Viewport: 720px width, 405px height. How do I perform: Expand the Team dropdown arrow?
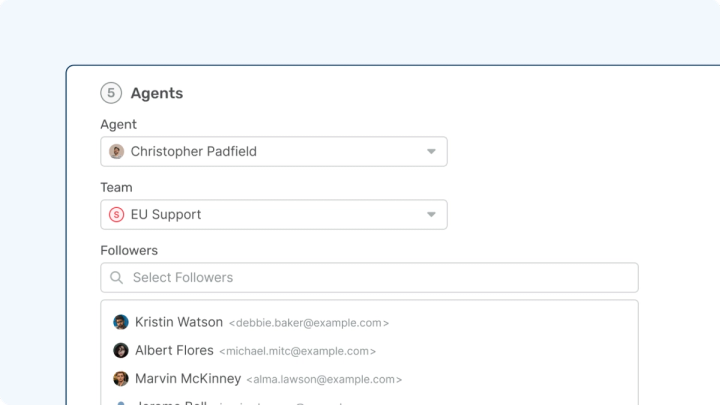point(431,214)
